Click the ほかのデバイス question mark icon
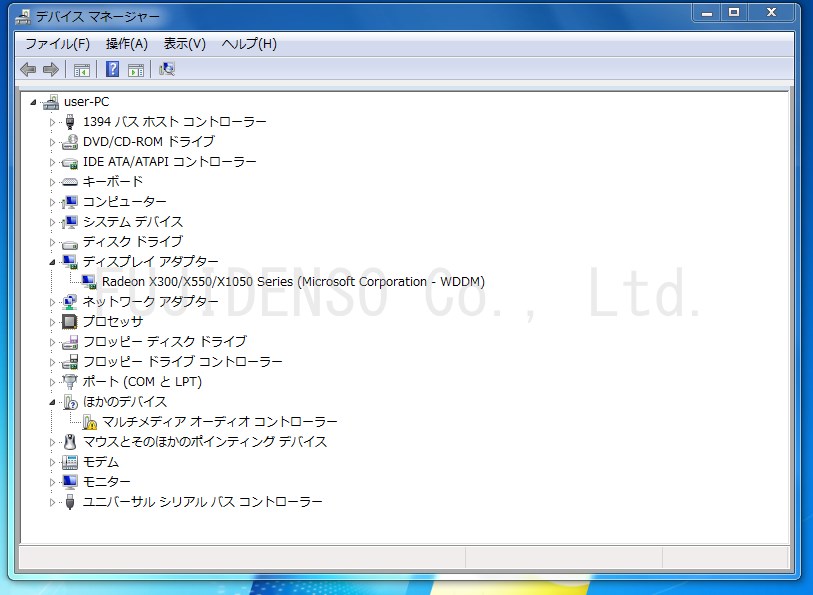The height and width of the screenshot is (595, 813). [69, 402]
